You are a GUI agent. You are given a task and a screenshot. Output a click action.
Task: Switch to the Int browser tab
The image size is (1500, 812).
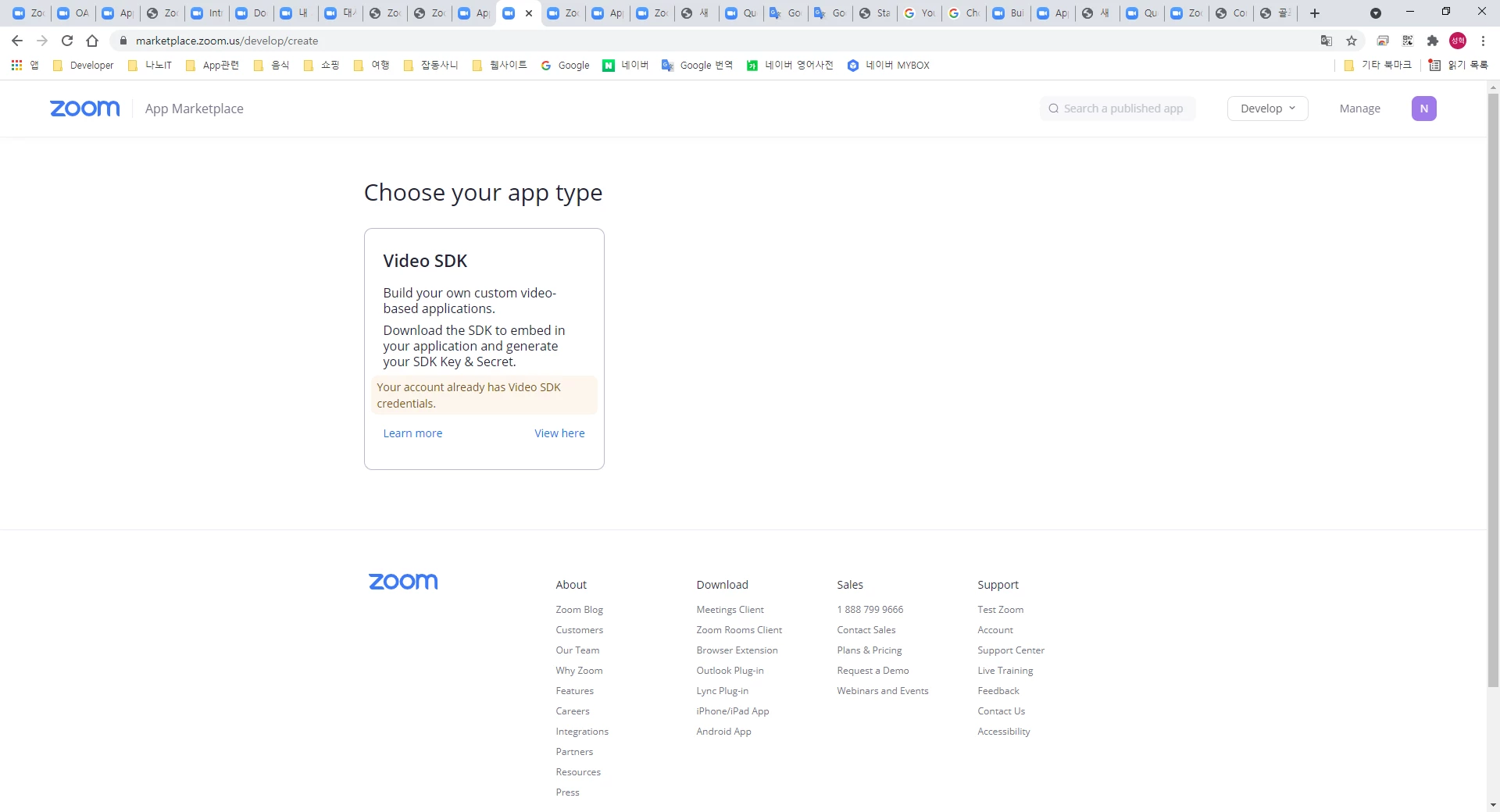click(x=207, y=13)
